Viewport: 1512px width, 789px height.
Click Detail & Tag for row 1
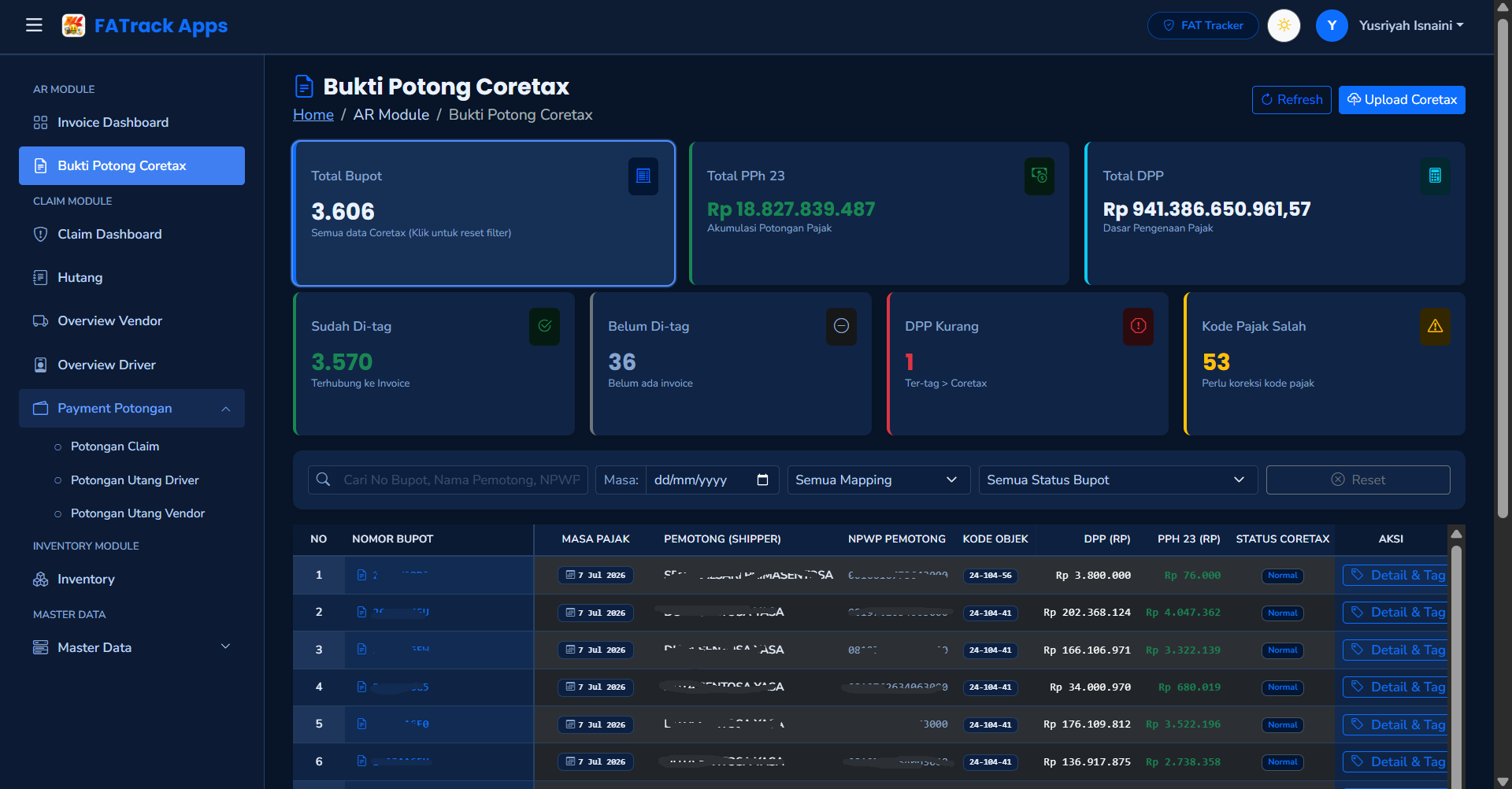pyautogui.click(x=1395, y=576)
